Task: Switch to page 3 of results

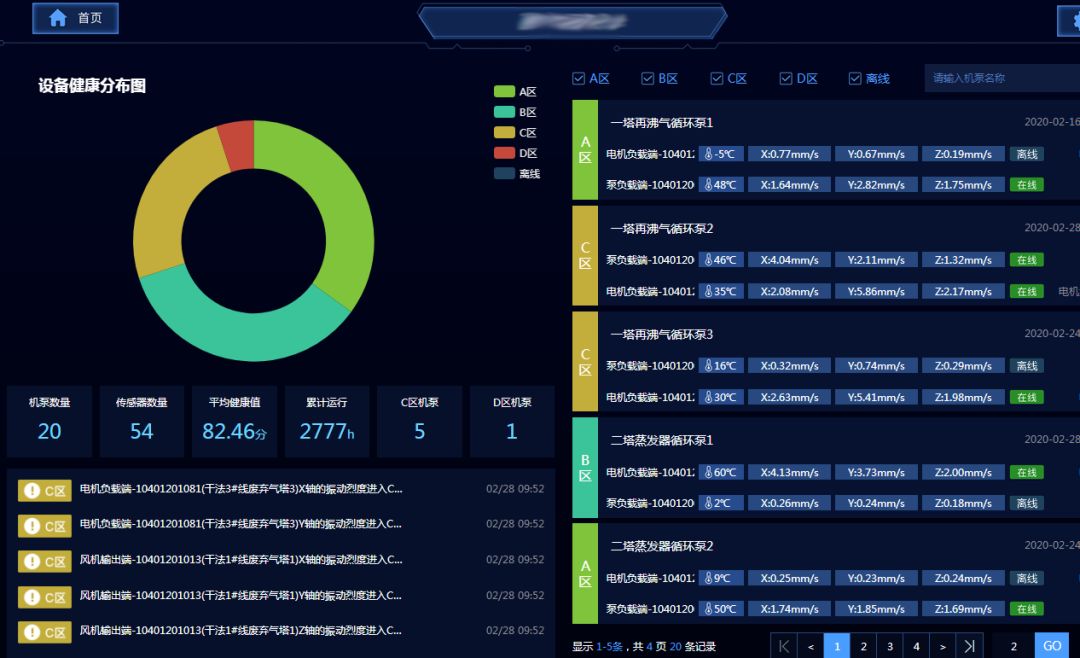Action: click(890, 646)
